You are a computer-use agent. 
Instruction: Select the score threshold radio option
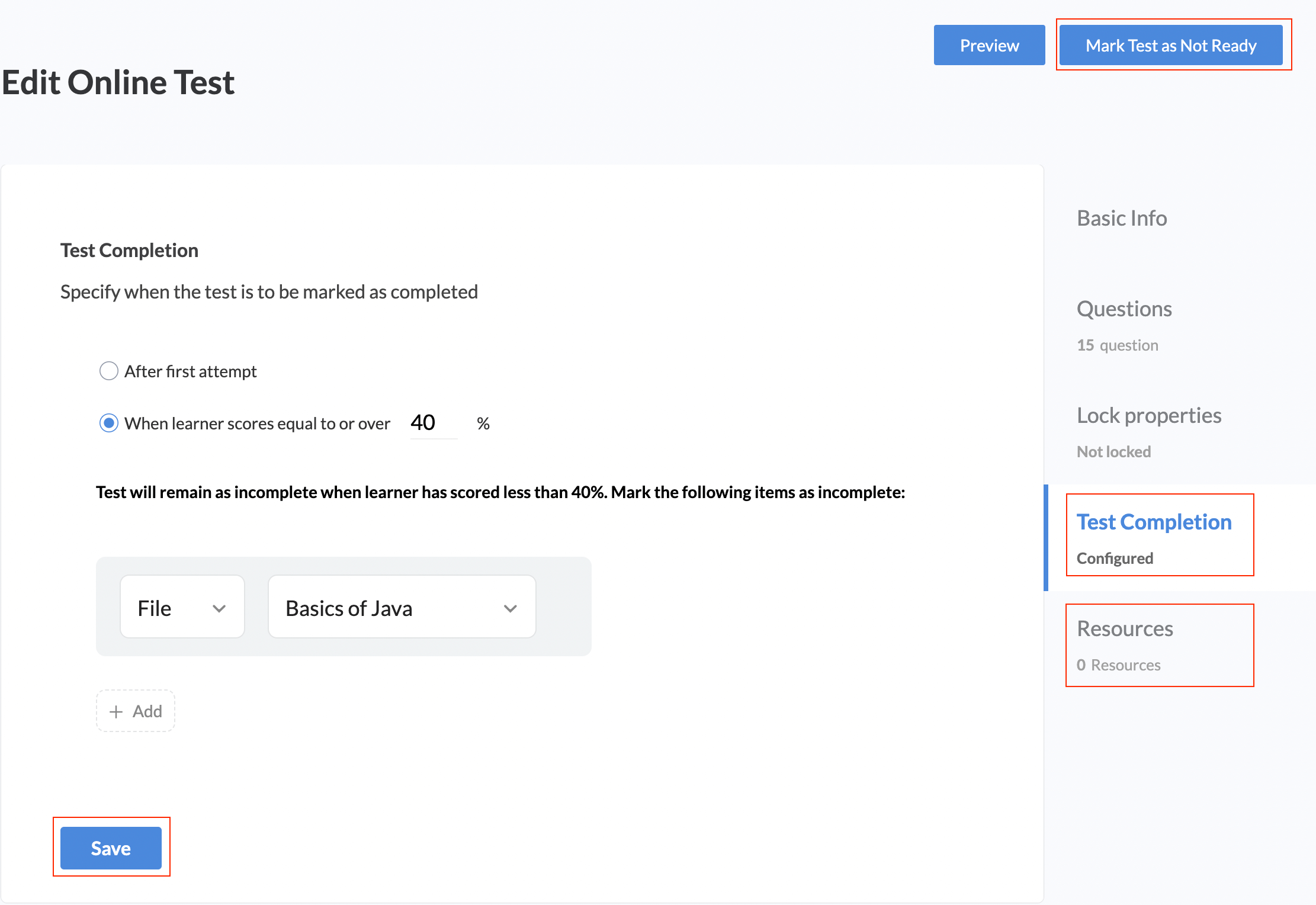tap(109, 423)
